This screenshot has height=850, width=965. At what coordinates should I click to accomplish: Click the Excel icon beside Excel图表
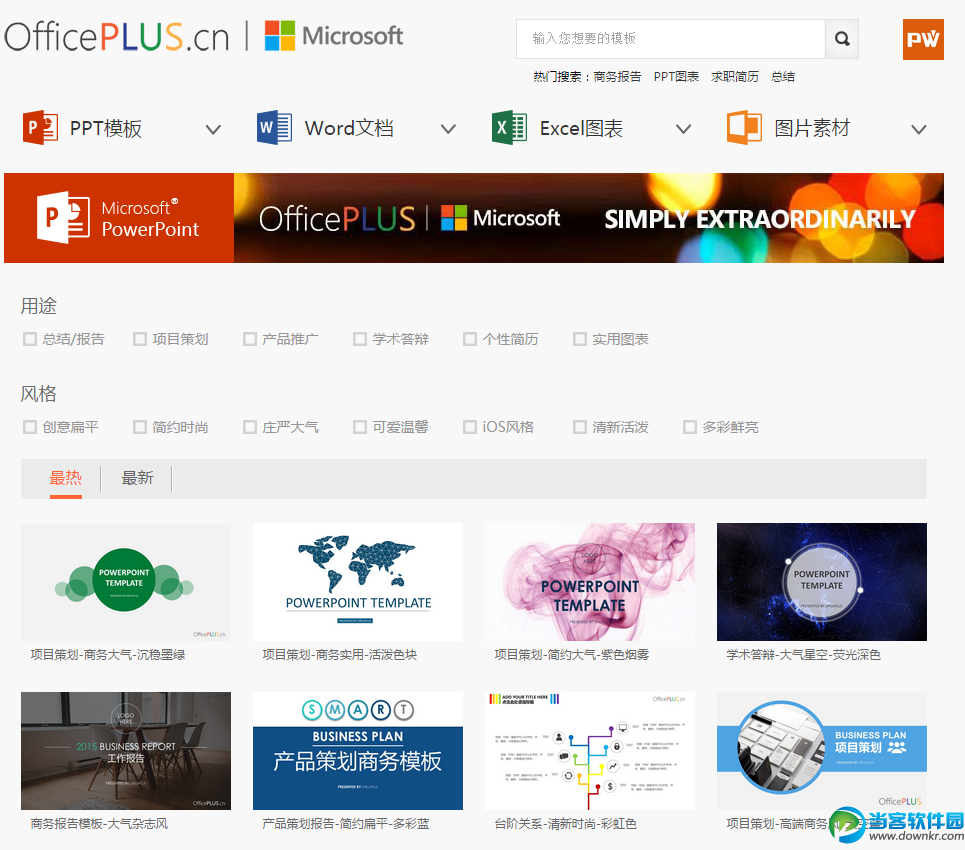(510, 128)
